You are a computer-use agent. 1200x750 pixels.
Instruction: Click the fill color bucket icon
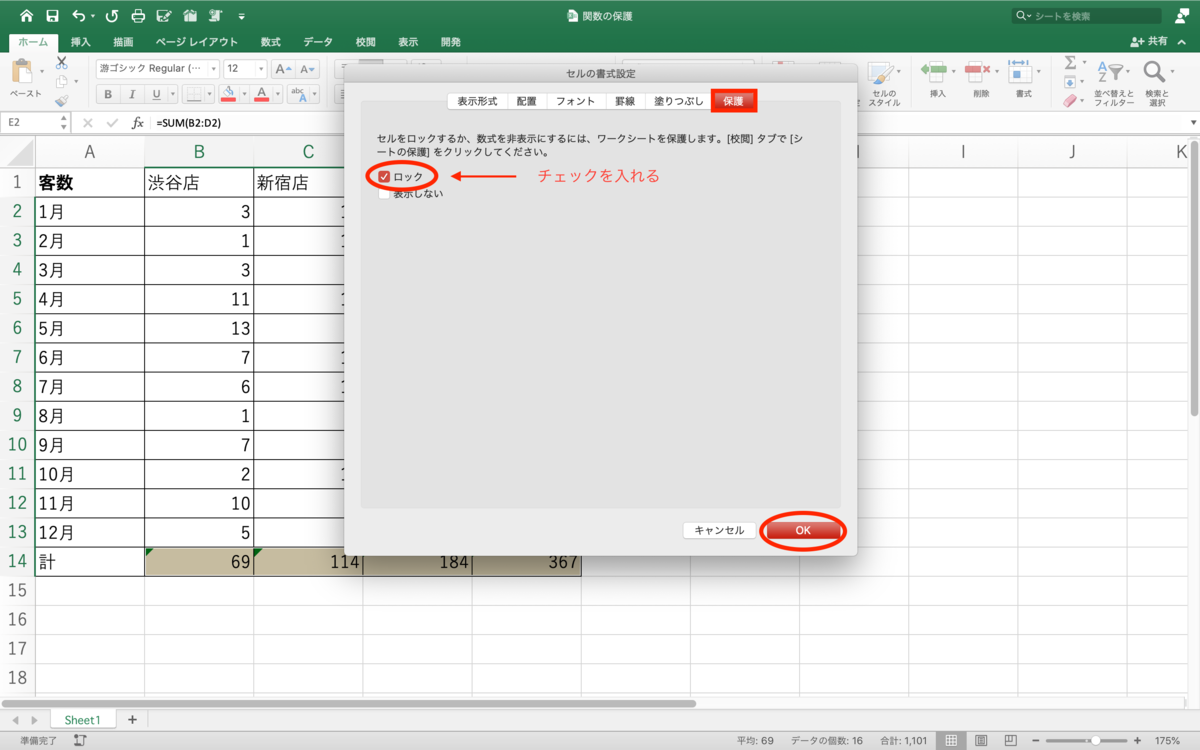point(226,94)
